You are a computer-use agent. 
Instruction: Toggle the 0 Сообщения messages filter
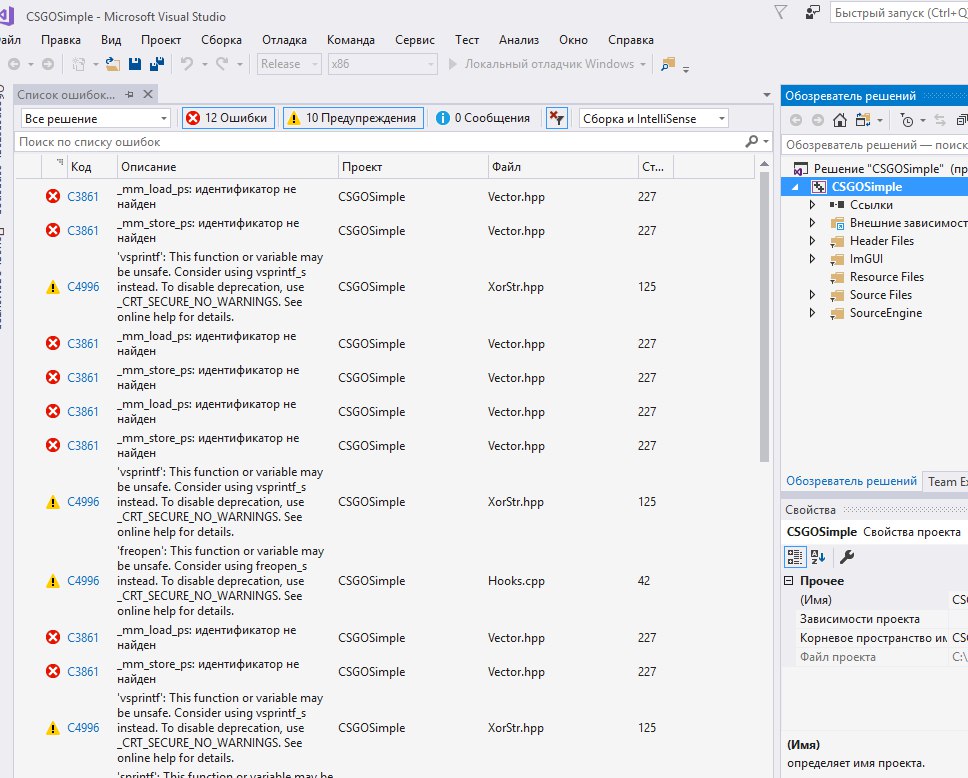click(x=482, y=118)
